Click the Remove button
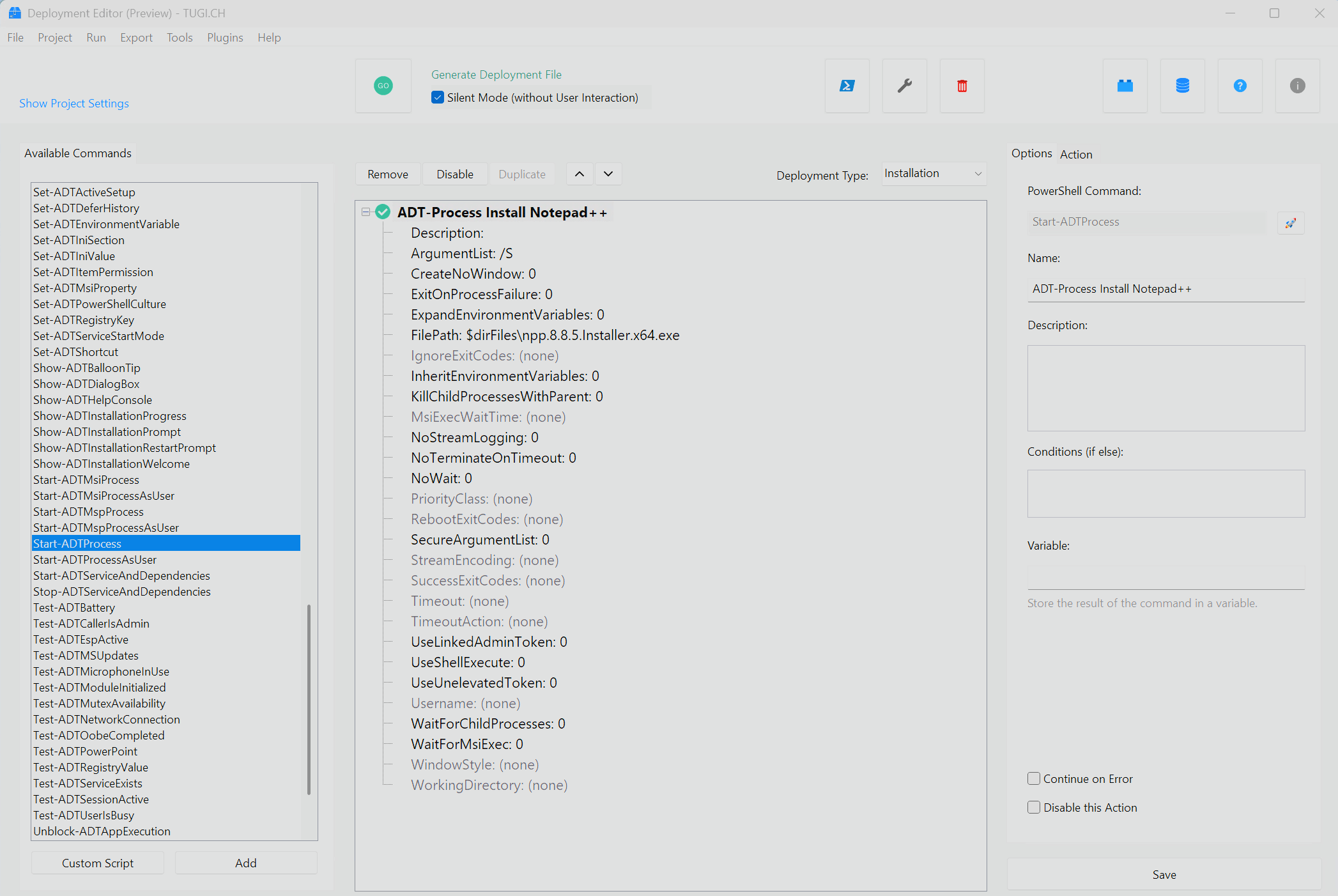1338x896 pixels. tap(388, 174)
